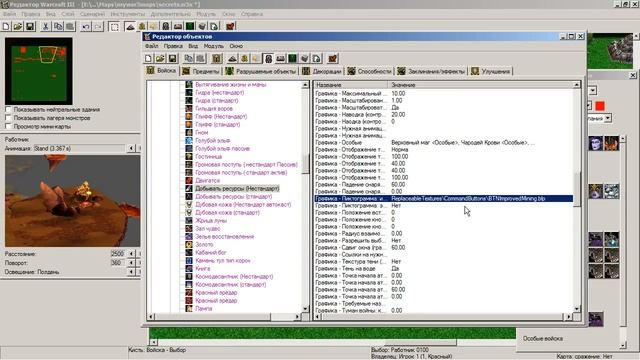Open the Object Editor 'Правка' menu

point(173,46)
